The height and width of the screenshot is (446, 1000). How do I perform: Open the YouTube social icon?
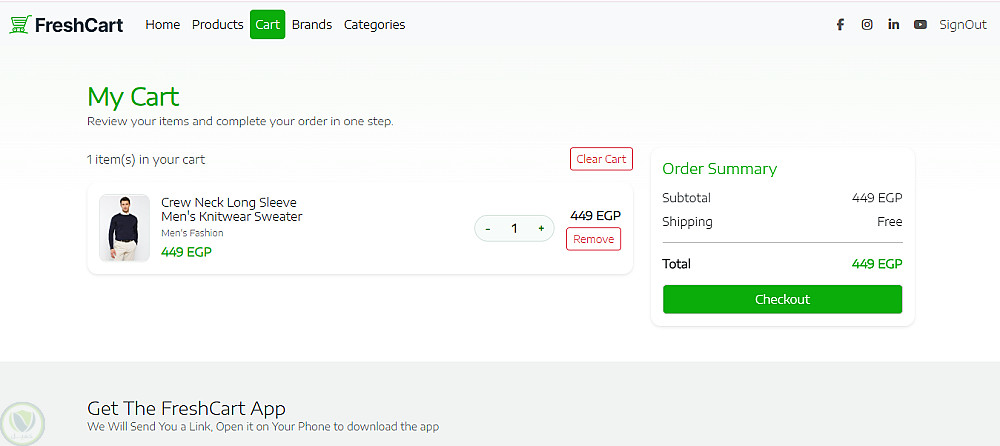[x=920, y=25]
